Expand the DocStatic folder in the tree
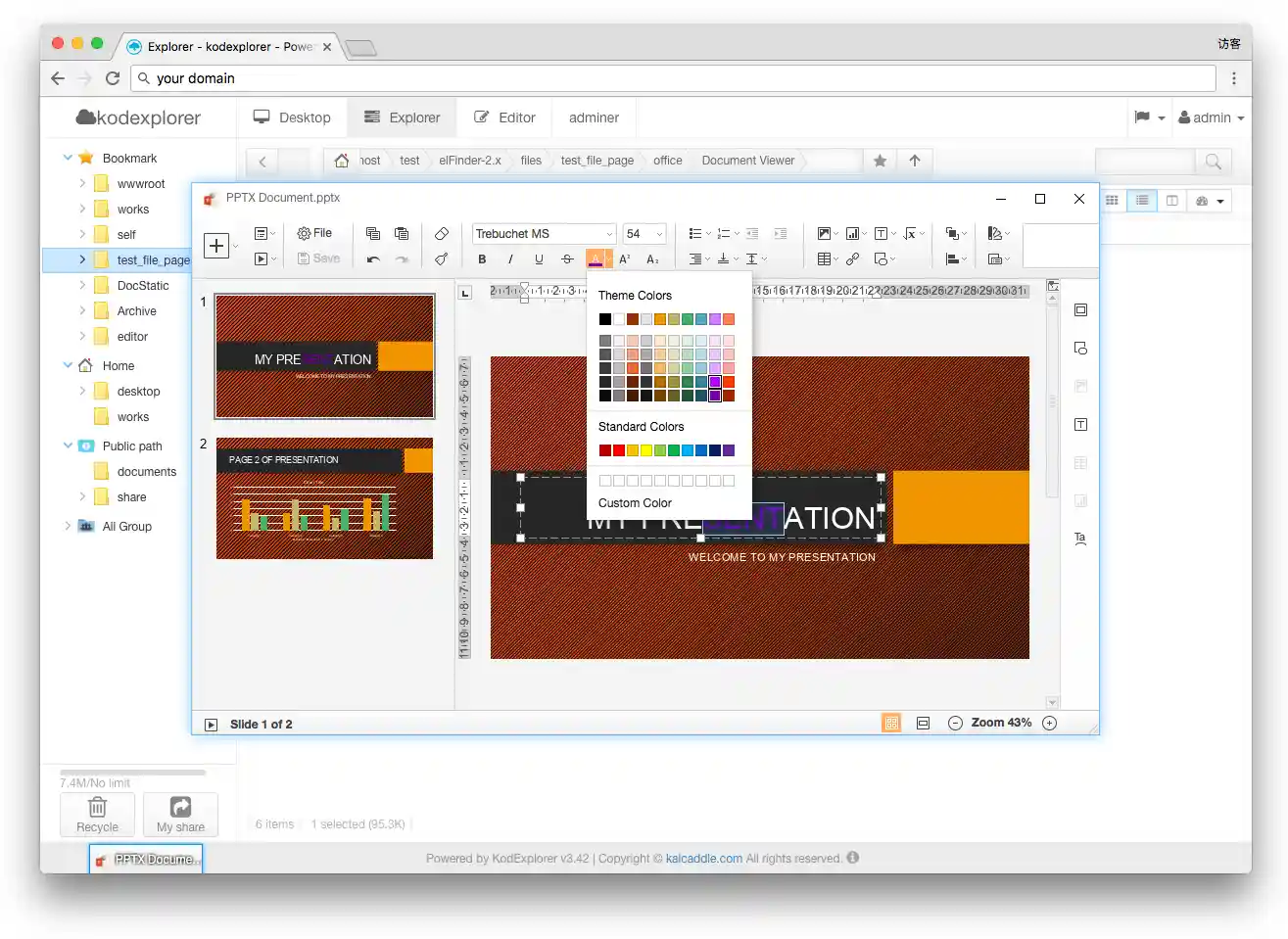The image size is (1288, 939). coord(82,286)
